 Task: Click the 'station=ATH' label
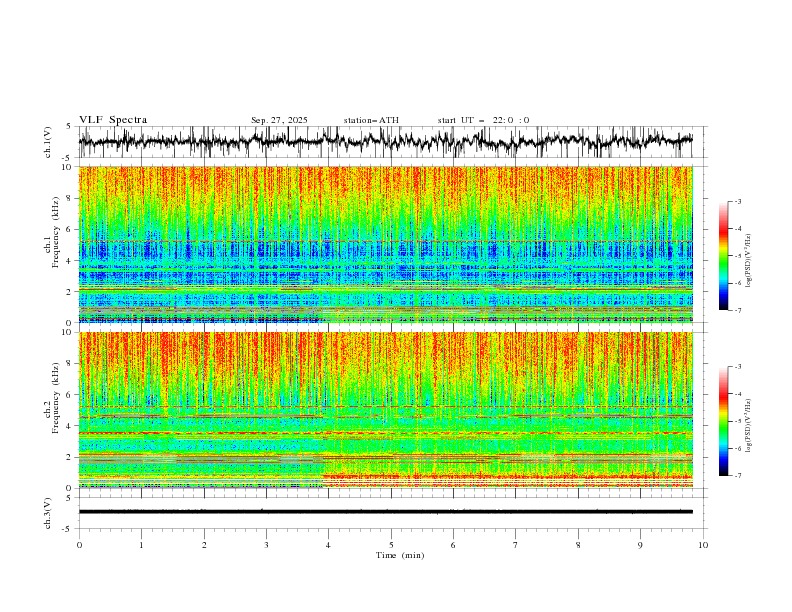click(371, 120)
